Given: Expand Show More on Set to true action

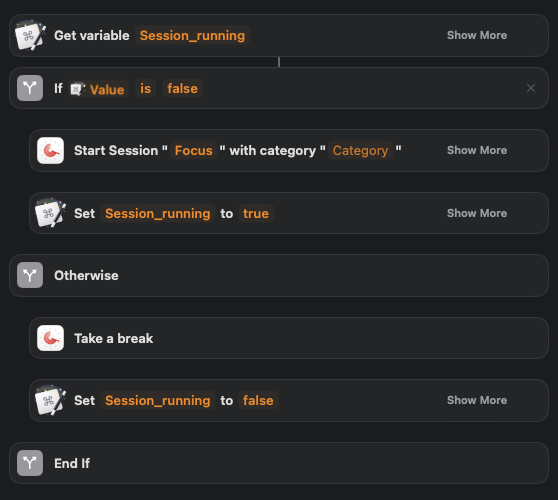Looking at the screenshot, I should coord(477,213).
